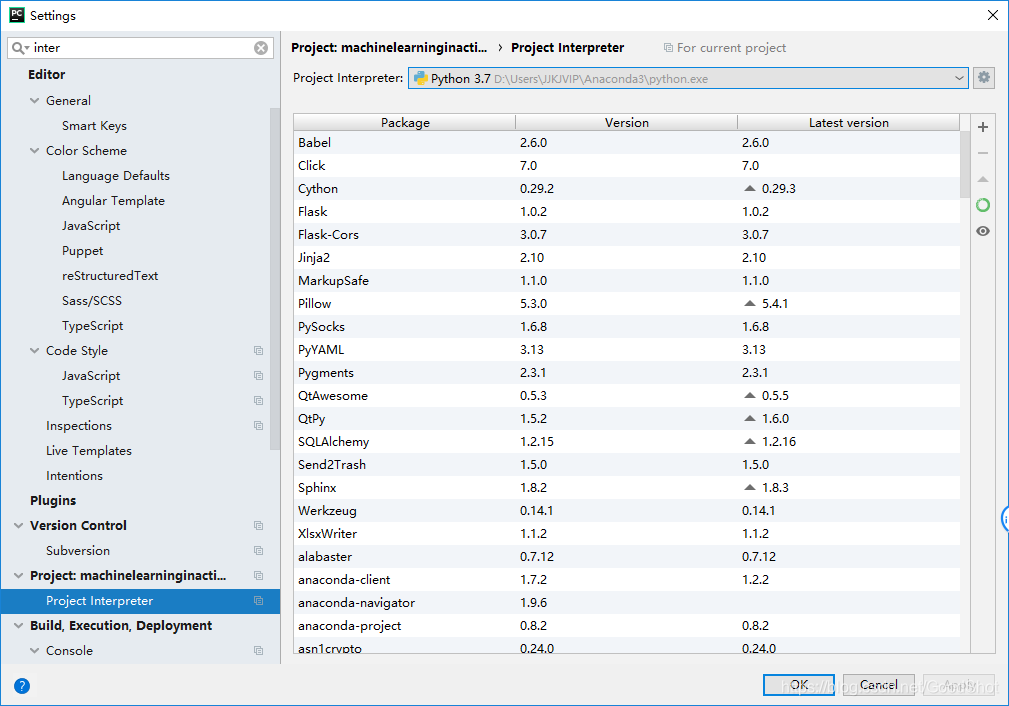Open Intentions settings page
This screenshot has width=1009, height=706.
74,476
